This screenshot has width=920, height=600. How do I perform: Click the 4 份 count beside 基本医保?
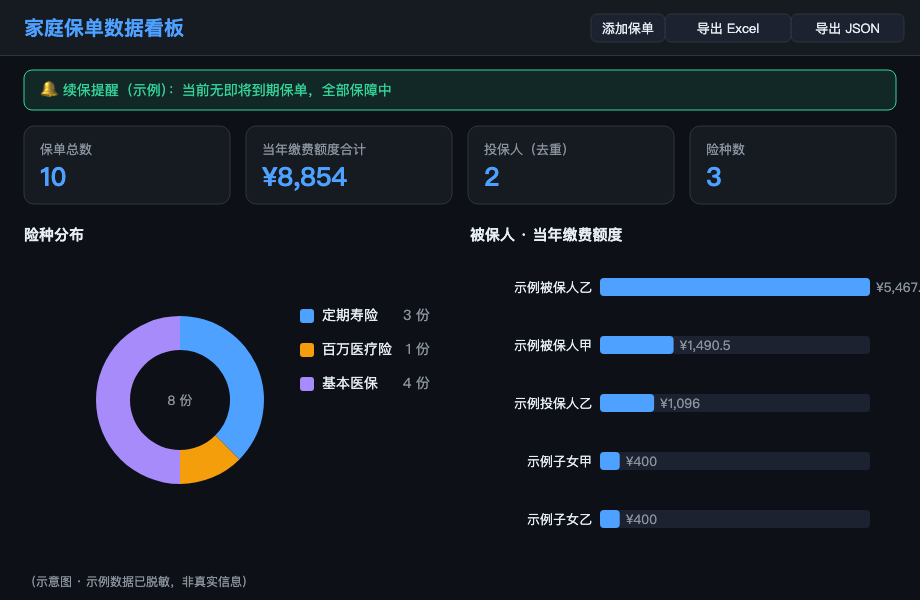(x=416, y=384)
